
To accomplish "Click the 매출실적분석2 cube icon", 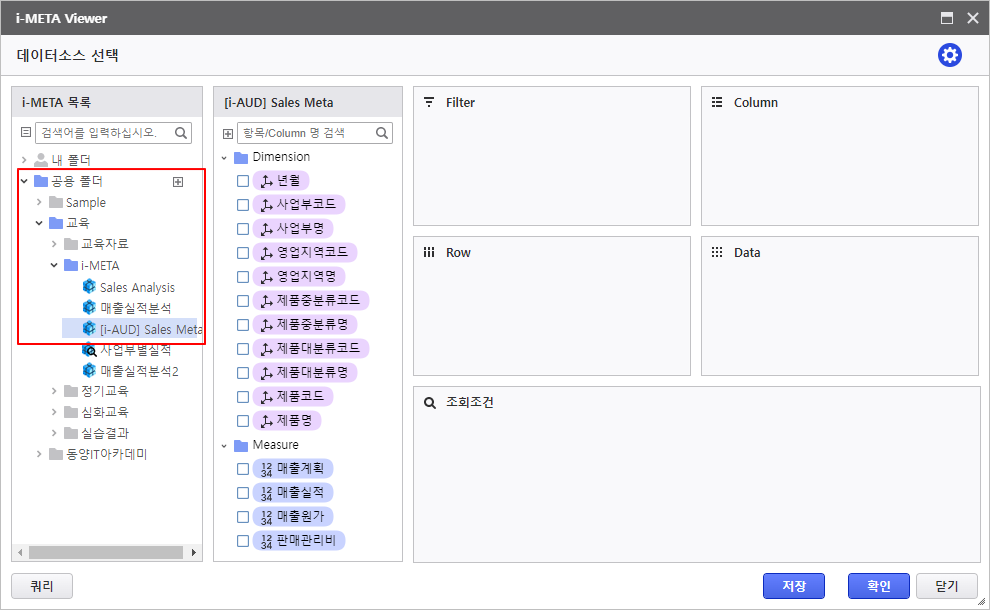I will pos(89,371).
